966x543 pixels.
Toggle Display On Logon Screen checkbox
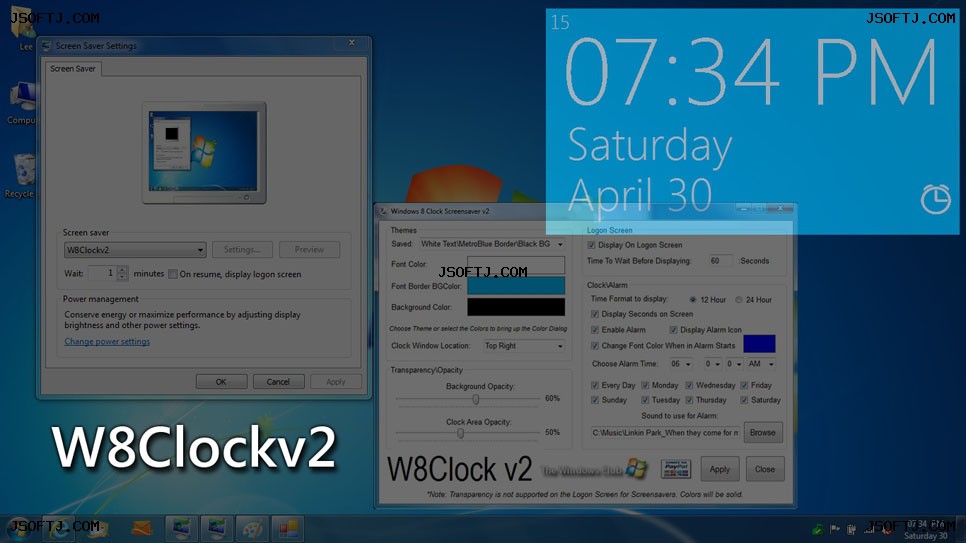(x=592, y=245)
